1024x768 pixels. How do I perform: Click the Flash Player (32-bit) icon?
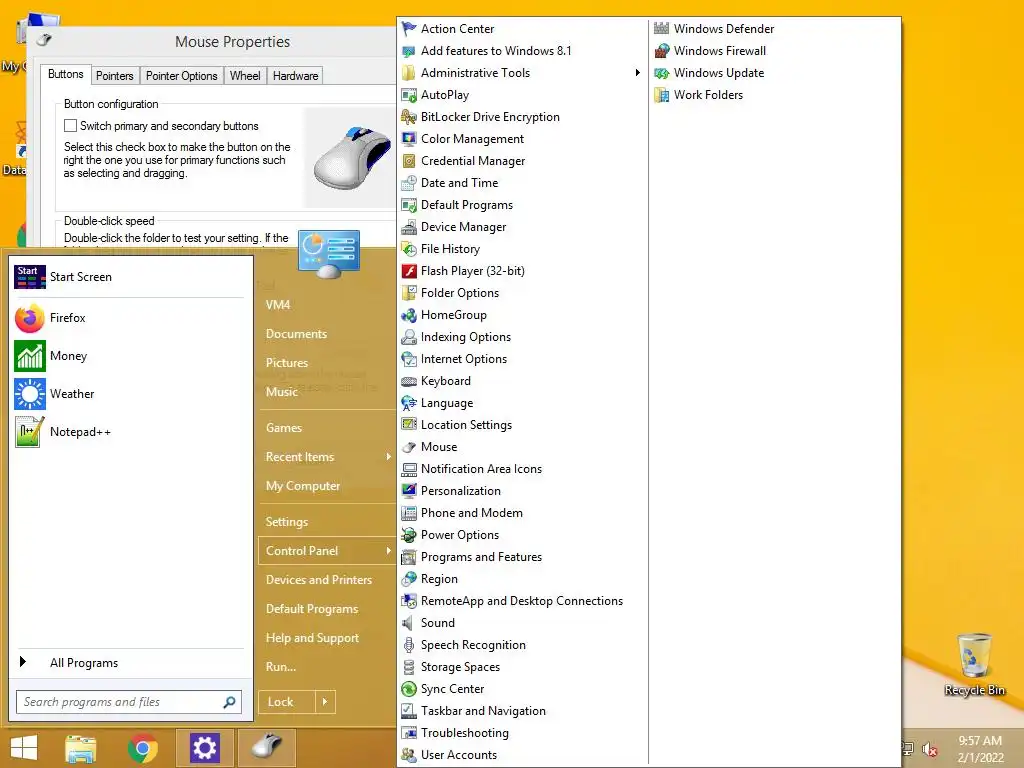pos(409,271)
